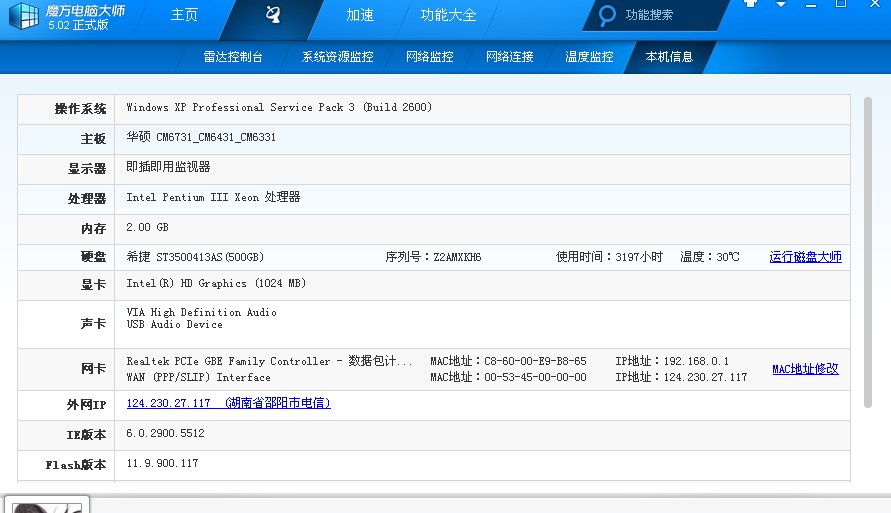Switch to 雷达控制台 sub-tab
891x513 pixels.
pyautogui.click(x=233, y=57)
